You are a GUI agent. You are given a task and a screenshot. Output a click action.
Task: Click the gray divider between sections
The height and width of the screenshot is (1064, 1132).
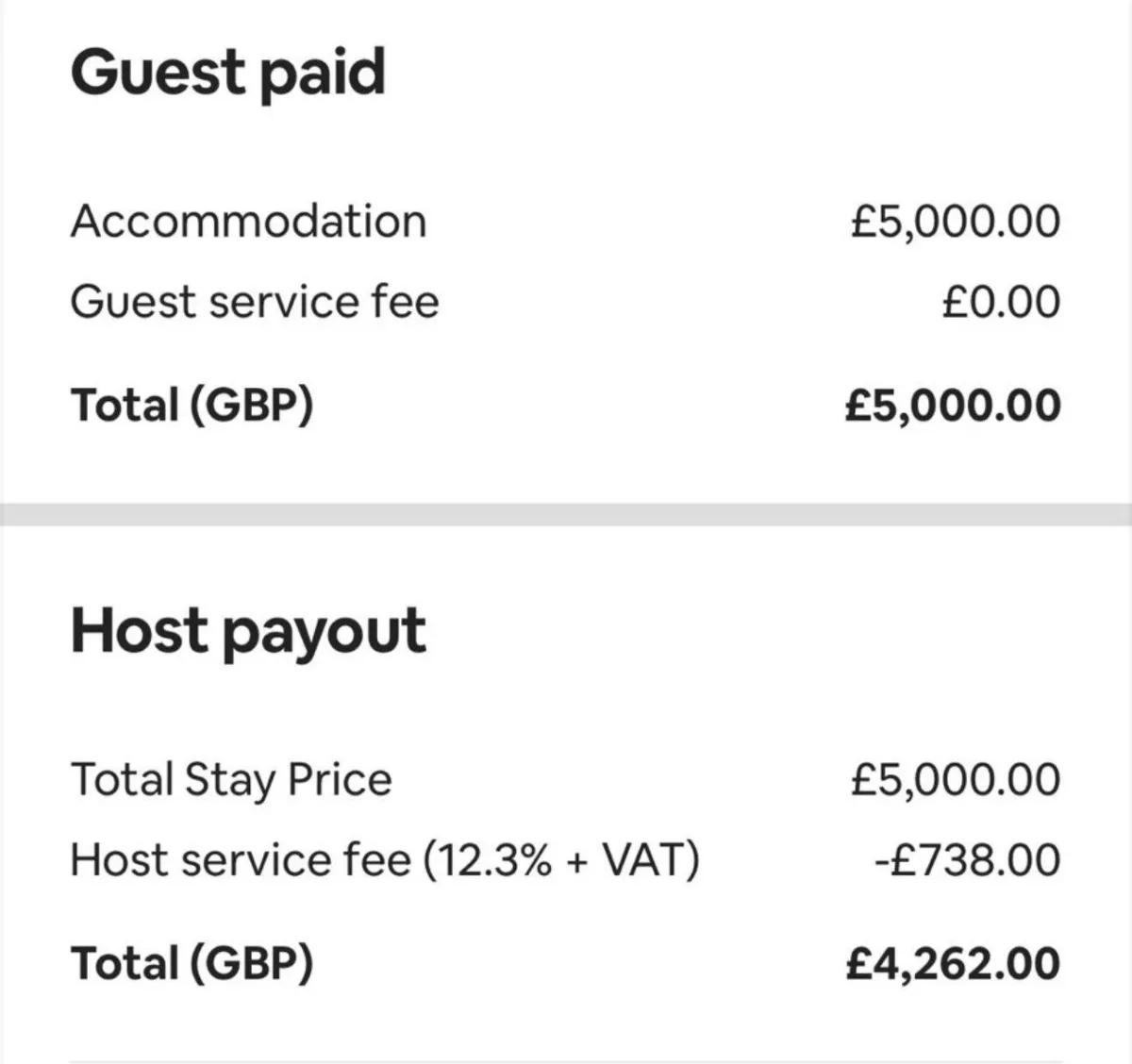click(566, 514)
